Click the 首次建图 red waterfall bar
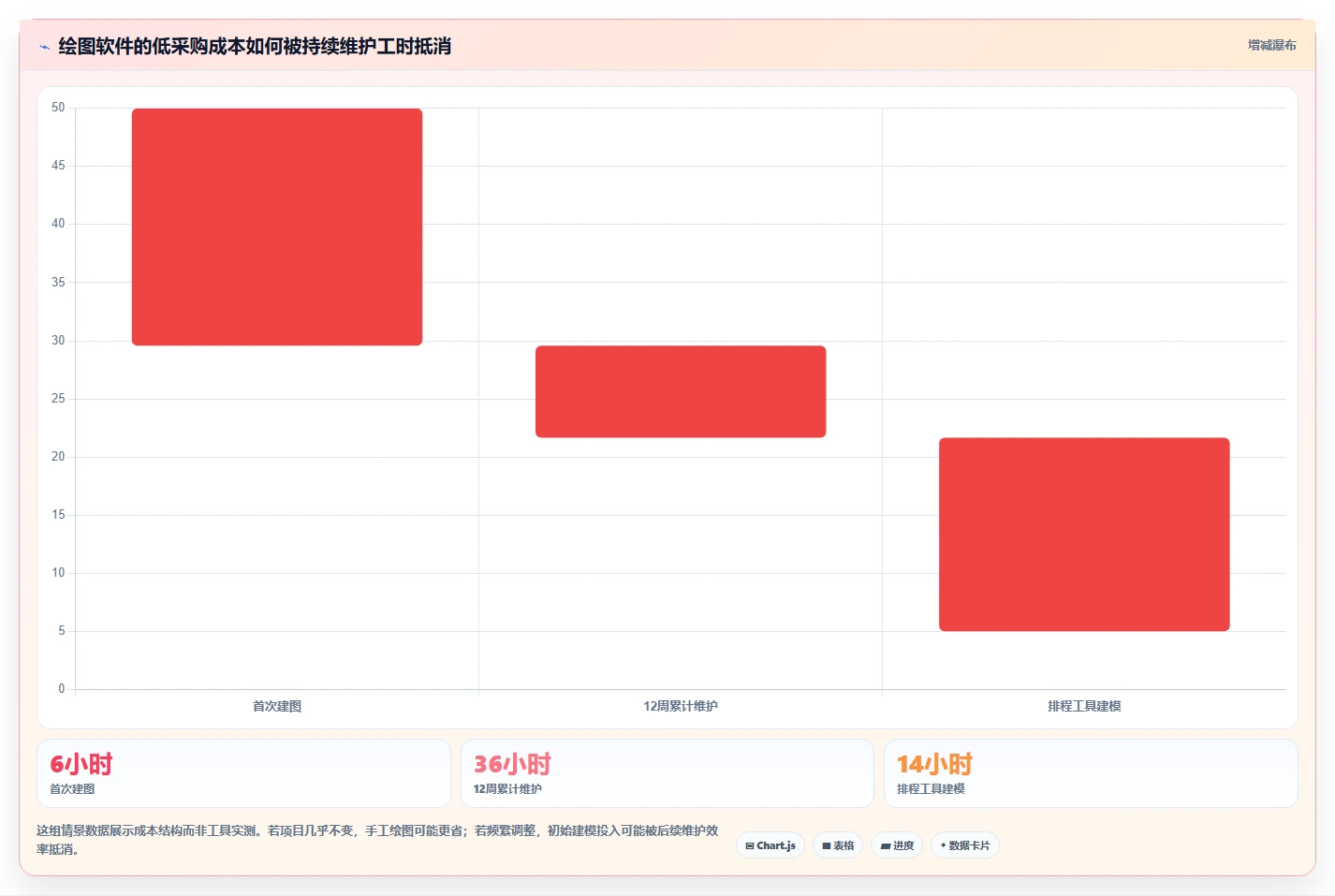The width and height of the screenshot is (1335, 896). [277, 227]
